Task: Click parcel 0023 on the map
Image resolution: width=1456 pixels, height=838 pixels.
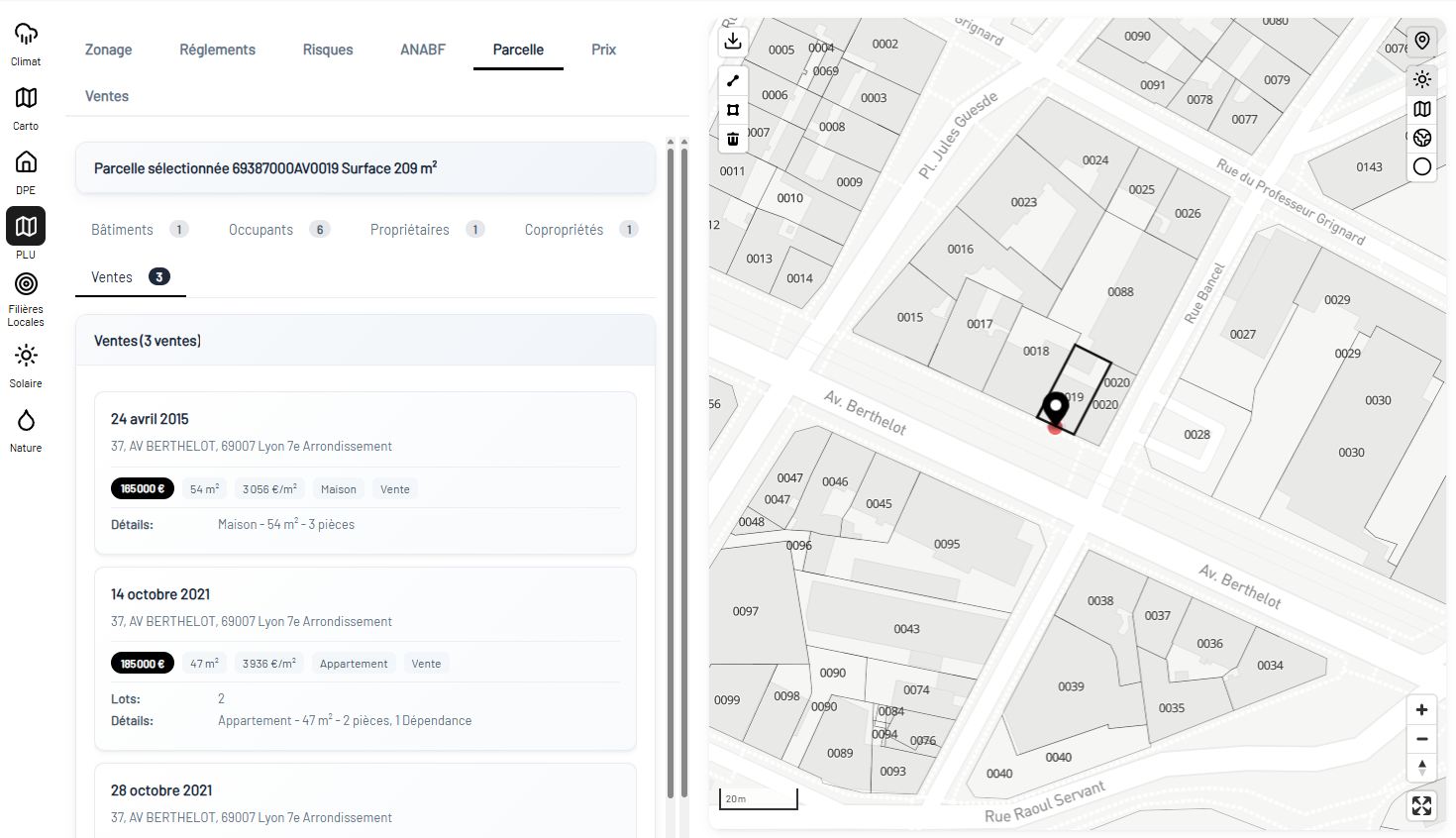Action: click(x=1023, y=202)
